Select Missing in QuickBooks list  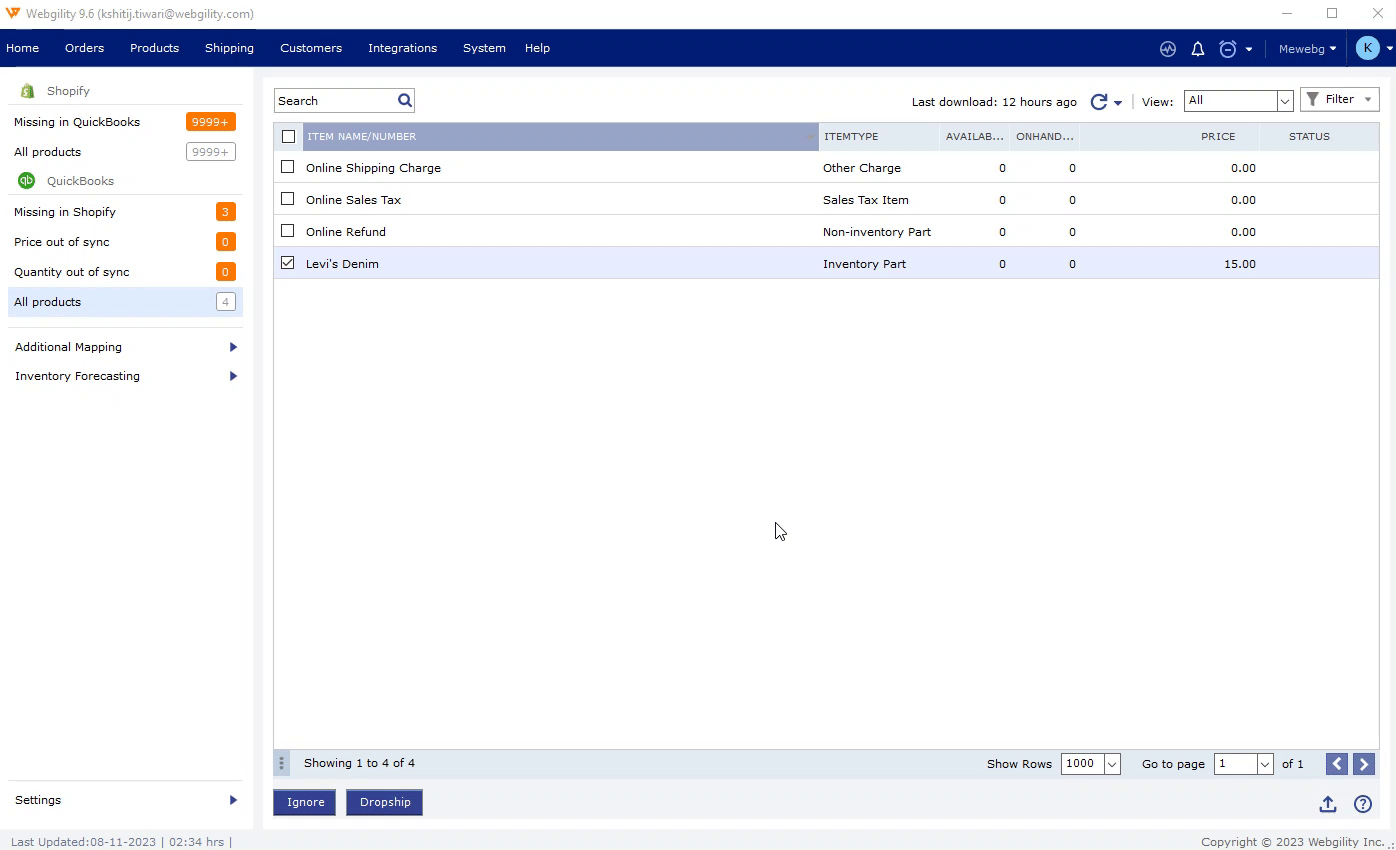tap(125, 122)
